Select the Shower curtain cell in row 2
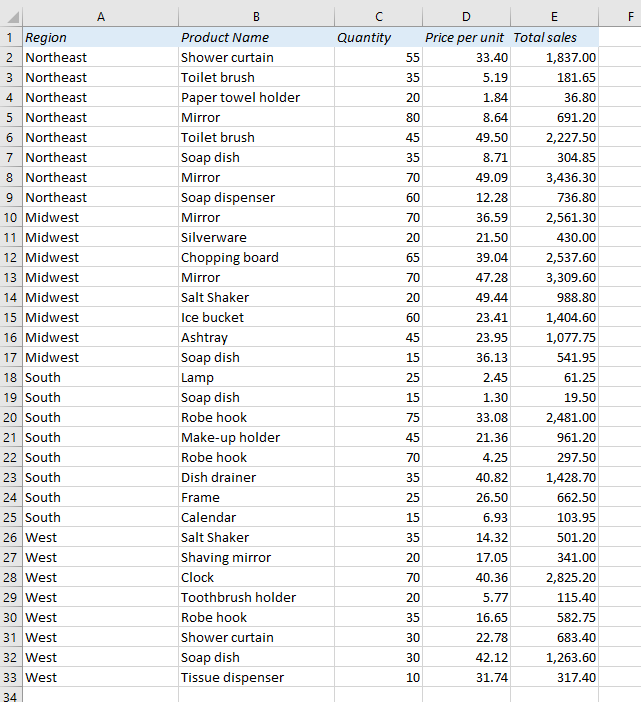The height and width of the screenshot is (702, 641). click(x=256, y=57)
